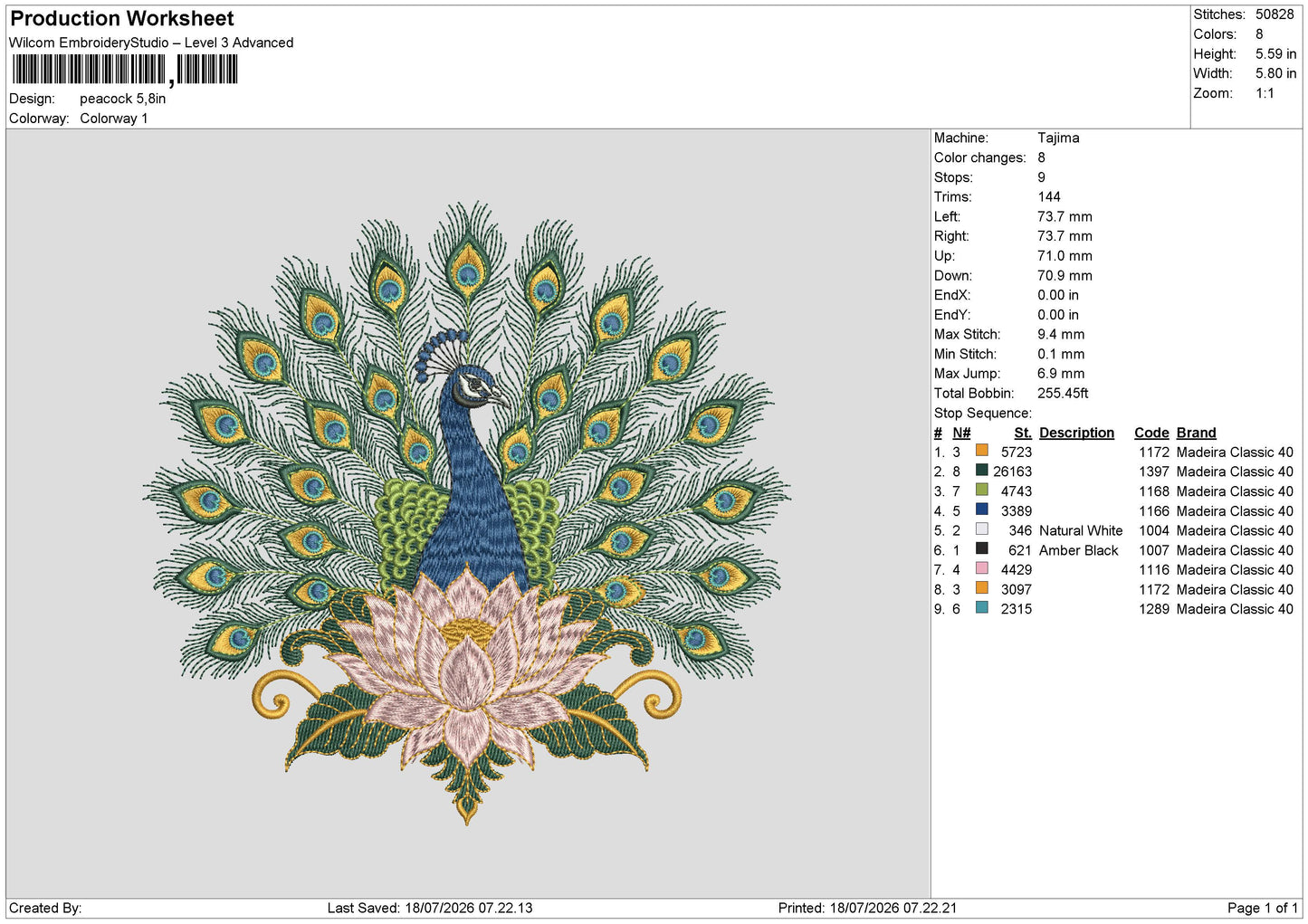This screenshot has width=1308, height=924.
Task: Click the blue swatch in stop 4
Action: pos(982,510)
